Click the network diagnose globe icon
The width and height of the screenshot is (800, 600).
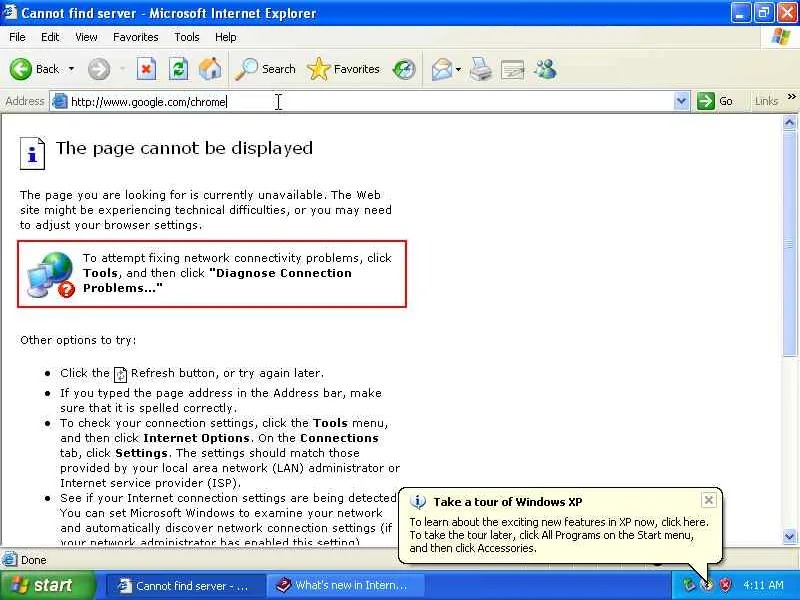coord(50,274)
